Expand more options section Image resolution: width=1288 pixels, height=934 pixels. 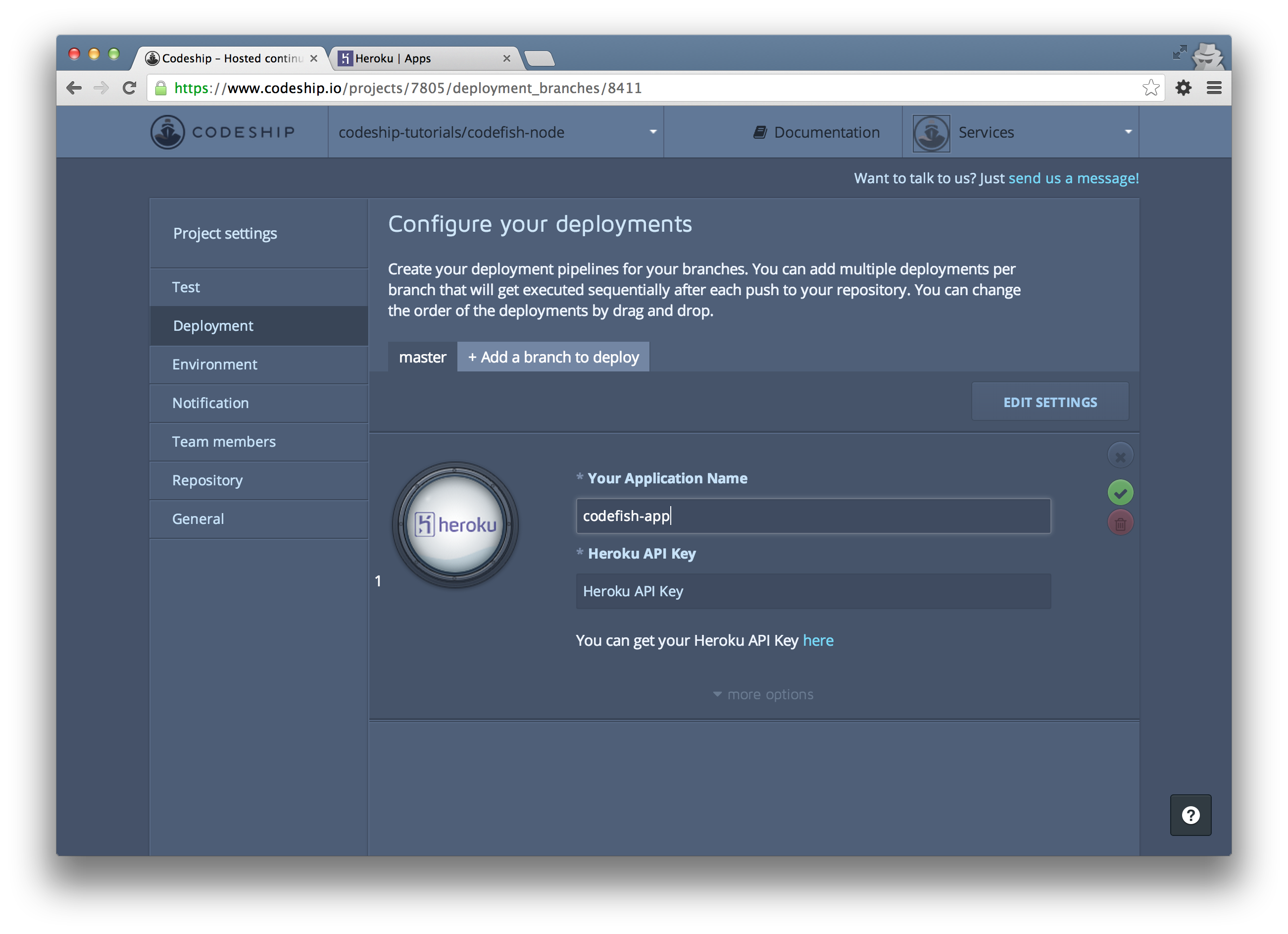763,694
